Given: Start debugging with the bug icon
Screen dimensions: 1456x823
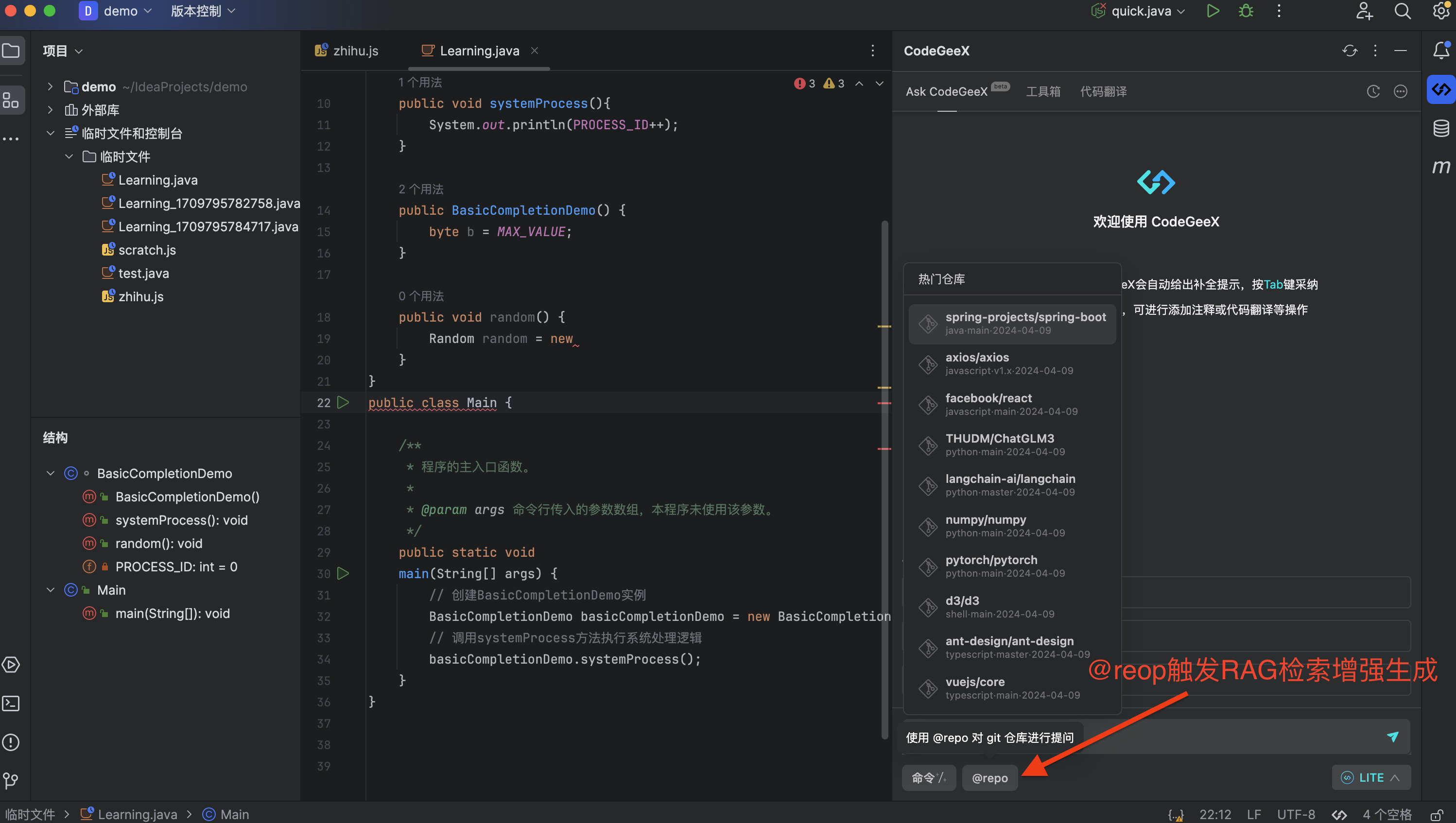Looking at the screenshot, I should 1246,11.
